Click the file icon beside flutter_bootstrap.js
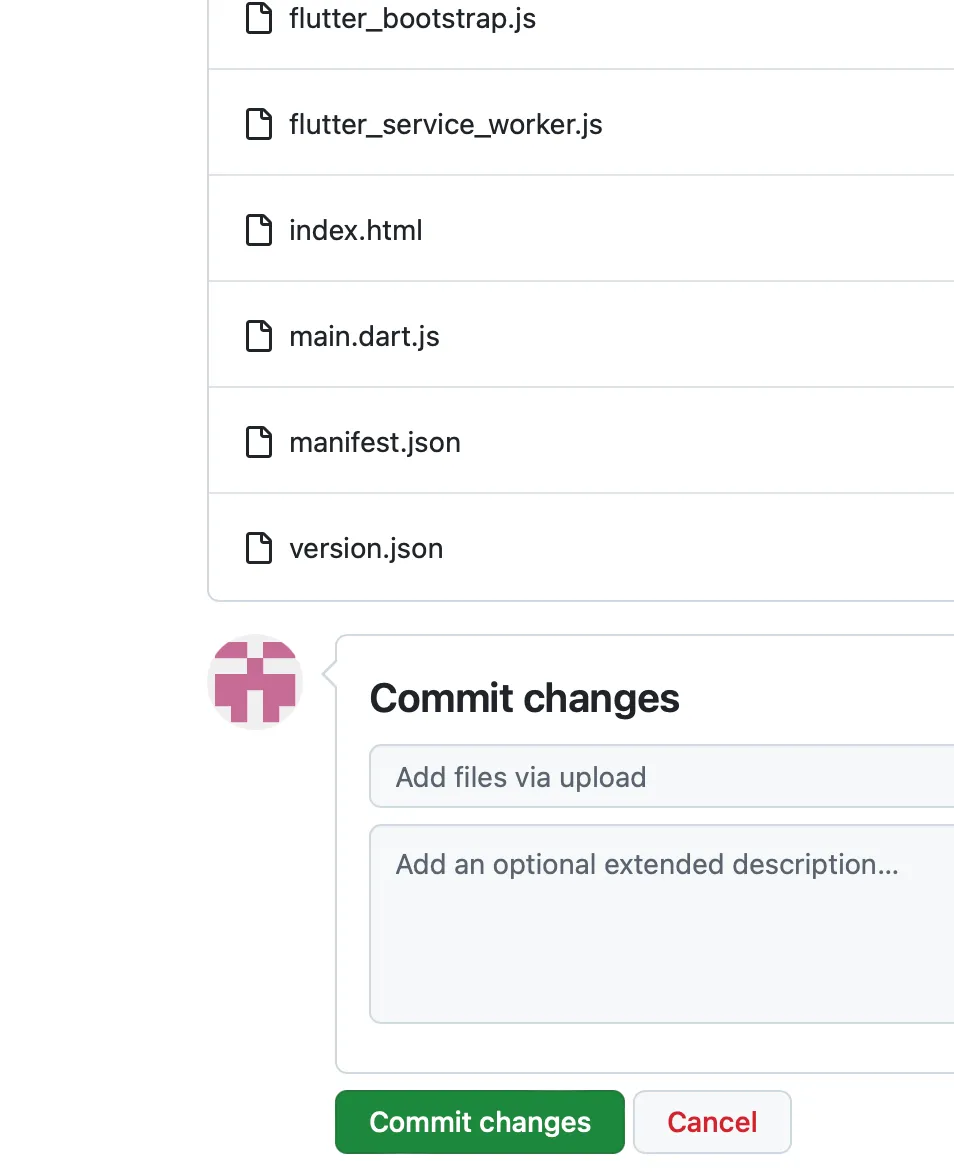Viewport: 954px width, 1176px height. click(x=259, y=19)
